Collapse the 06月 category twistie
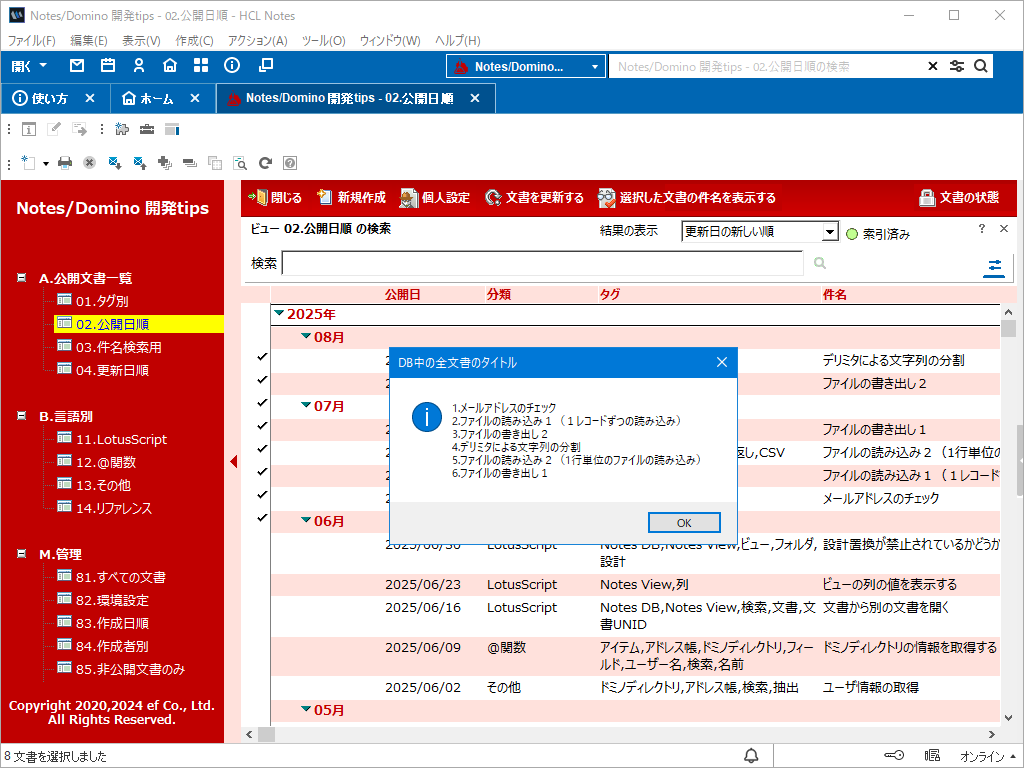The width and height of the screenshot is (1024, 768). [x=307, y=521]
